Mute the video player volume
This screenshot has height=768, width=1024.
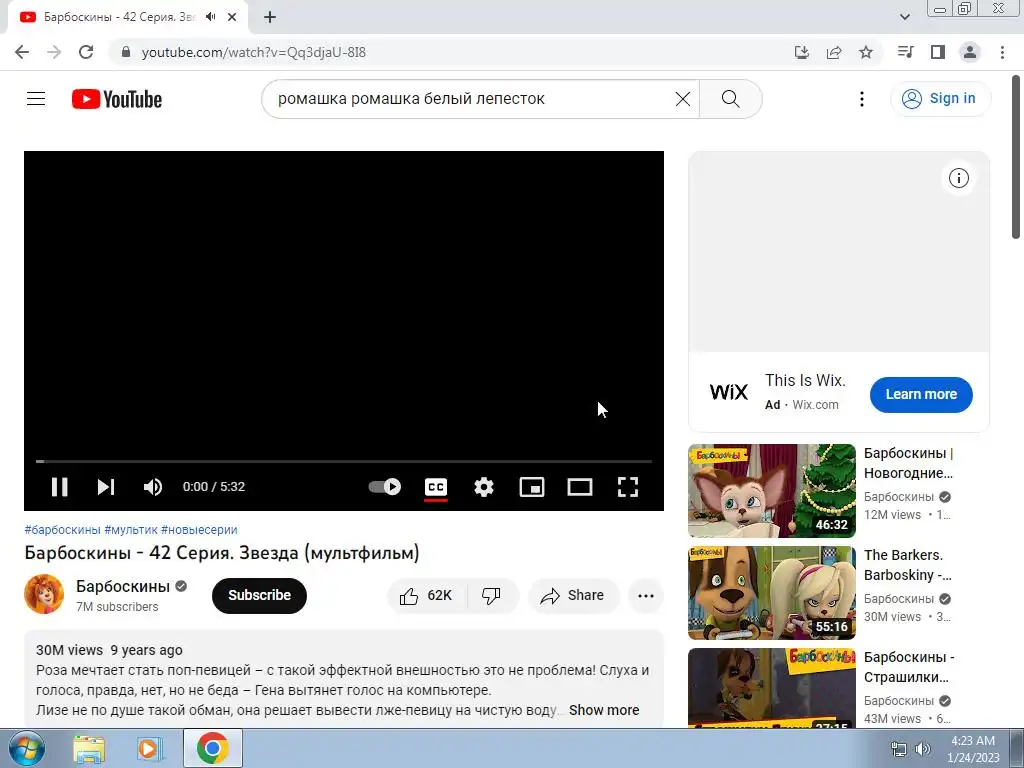click(x=152, y=487)
